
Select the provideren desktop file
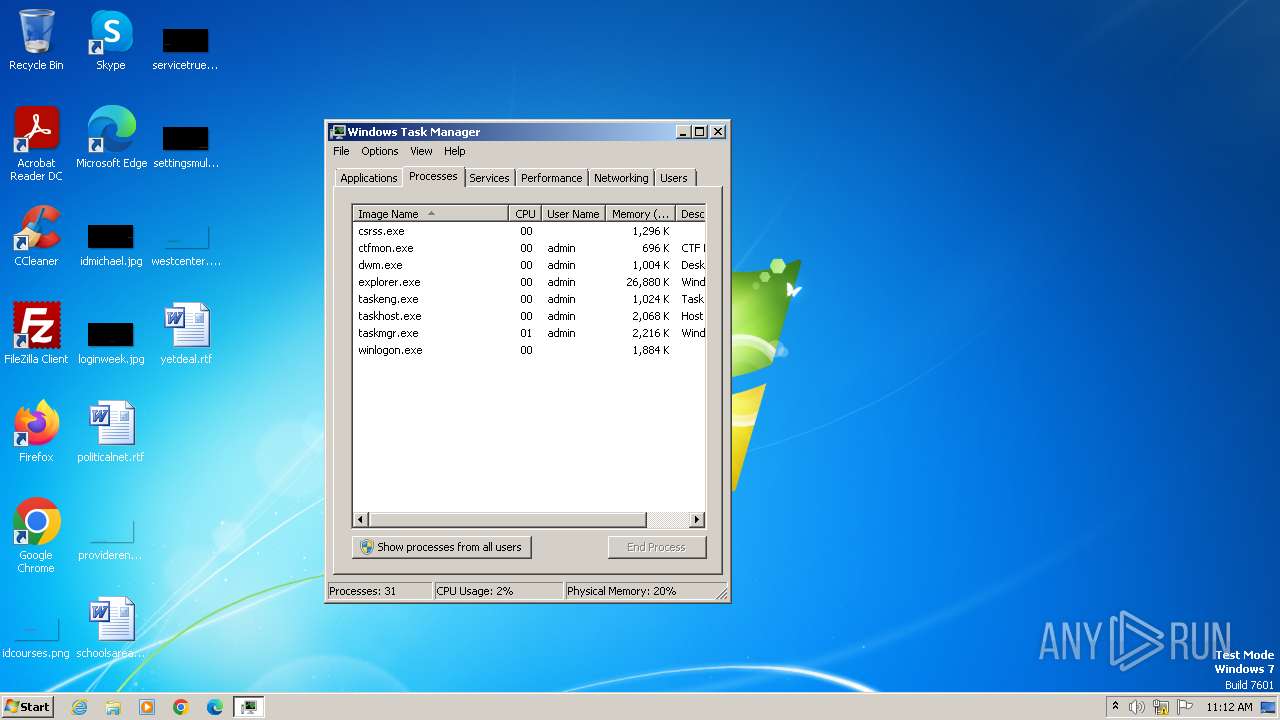[x=111, y=539]
